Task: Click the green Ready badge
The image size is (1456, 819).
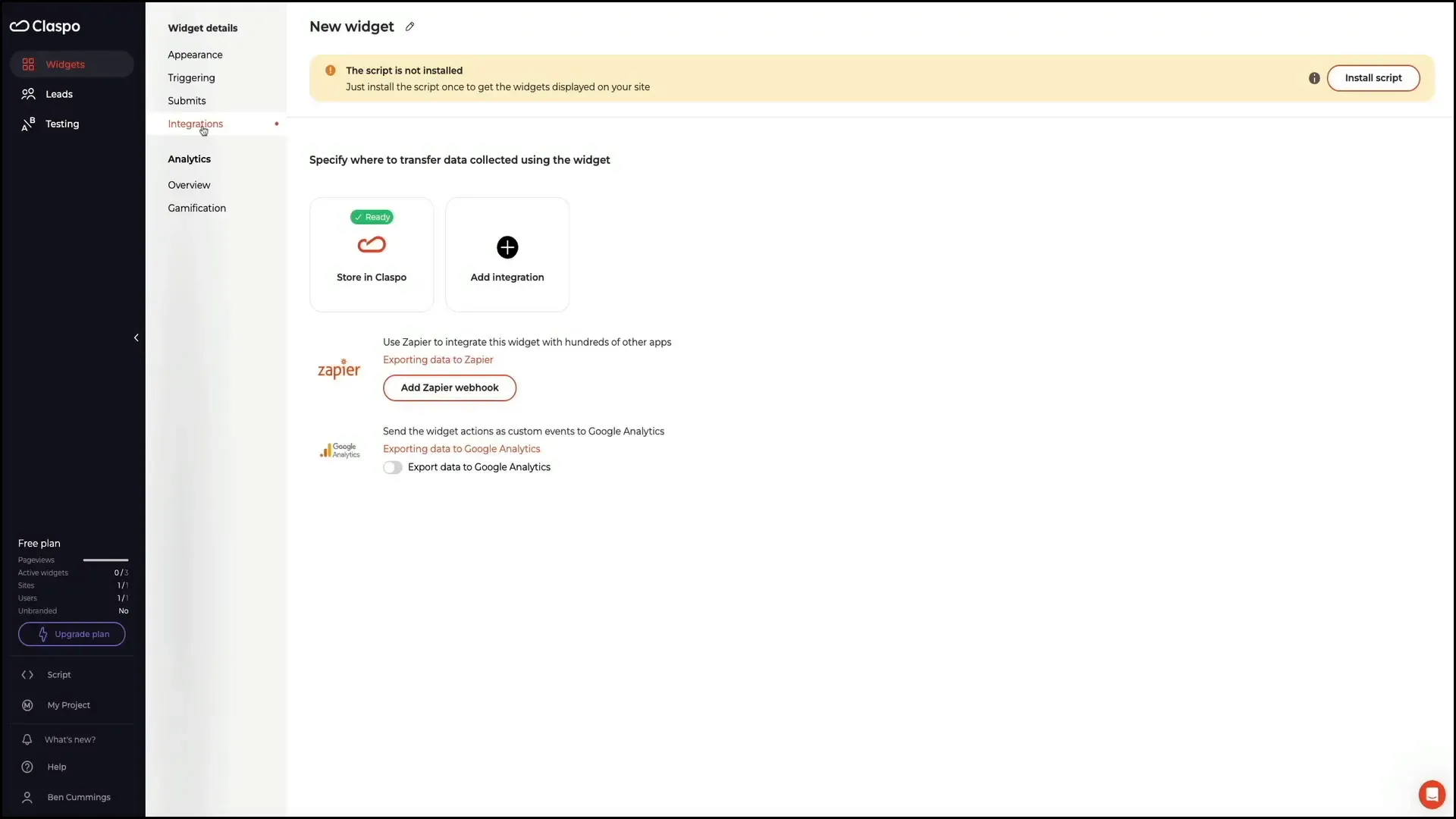Action: click(x=372, y=217)
